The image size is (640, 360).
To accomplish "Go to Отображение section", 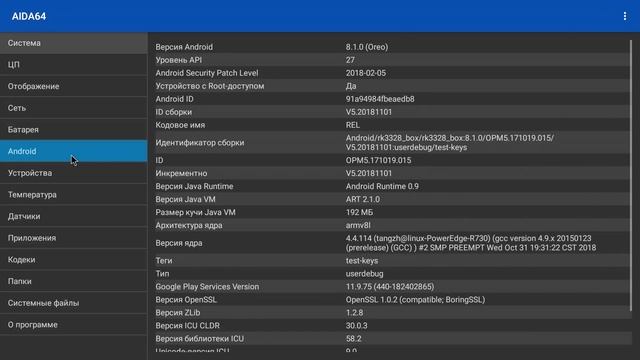I will coord(73,86).
